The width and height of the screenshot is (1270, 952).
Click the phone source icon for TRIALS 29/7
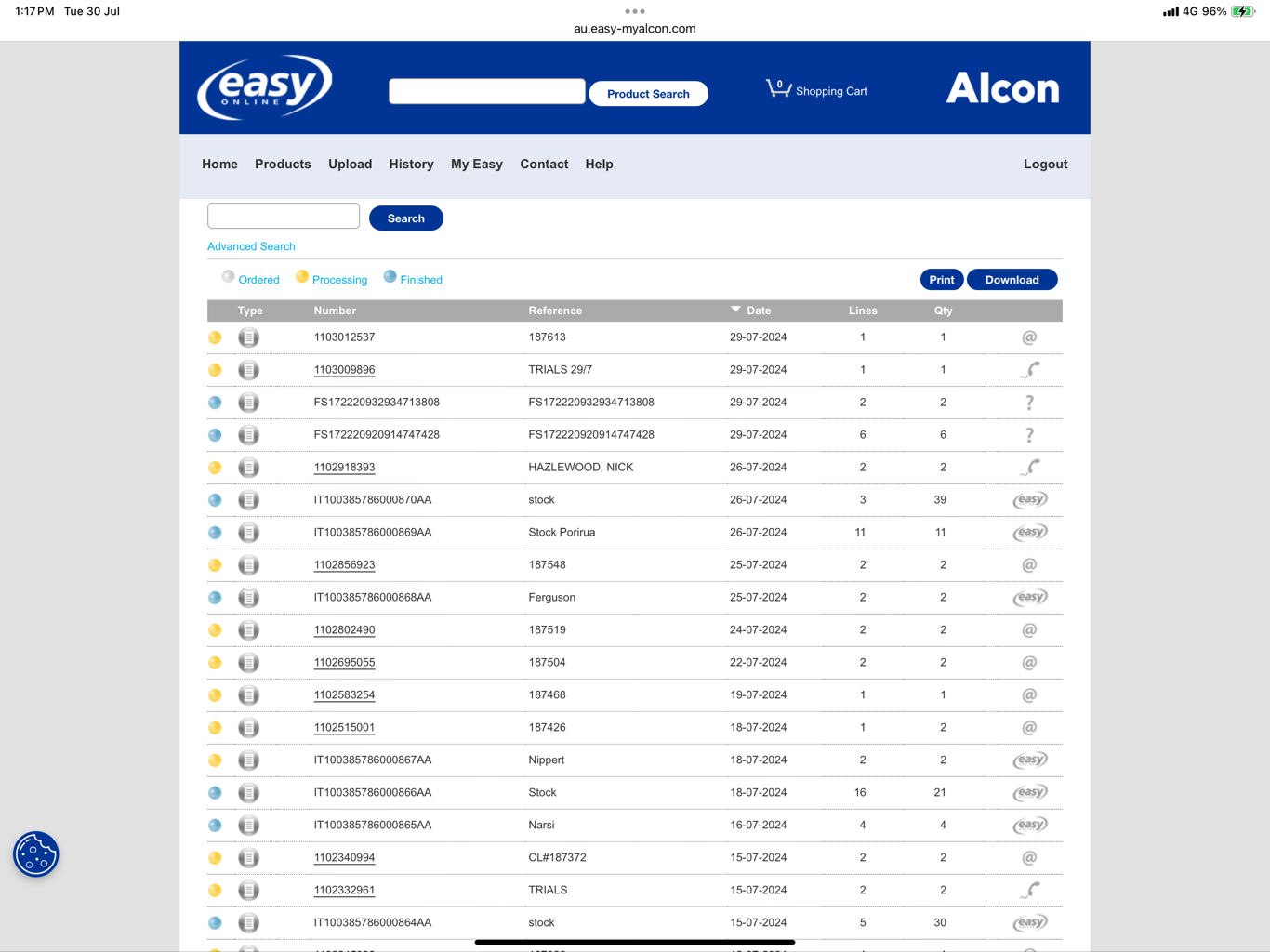point(1029,370)
